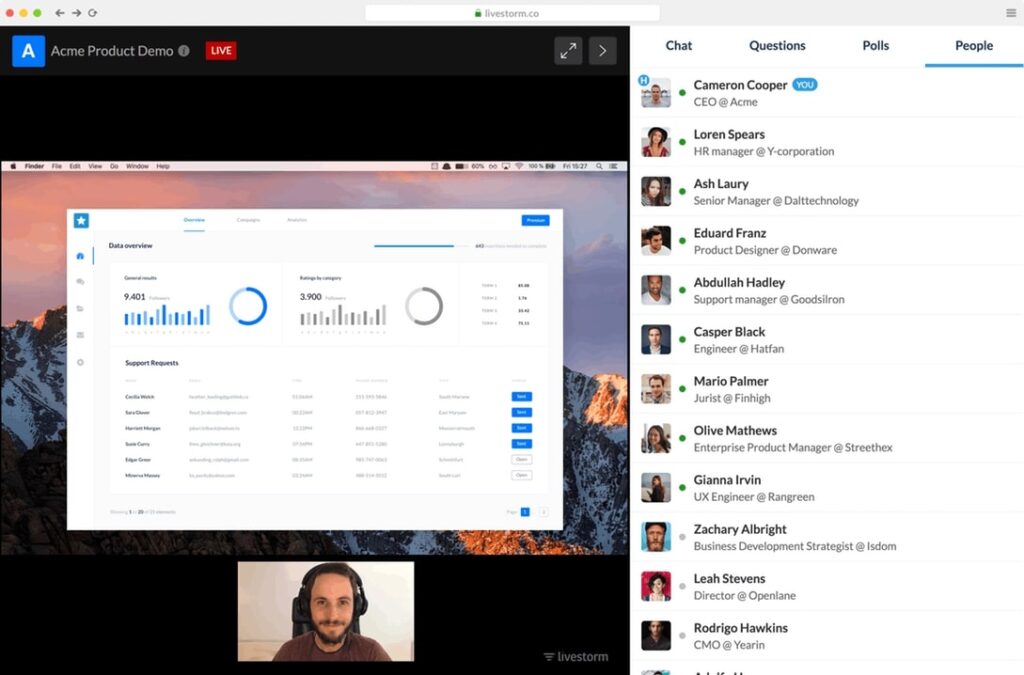The image size is (1024, 675).
Task: Expand the video to fullscreen
Action: point(569,51)
